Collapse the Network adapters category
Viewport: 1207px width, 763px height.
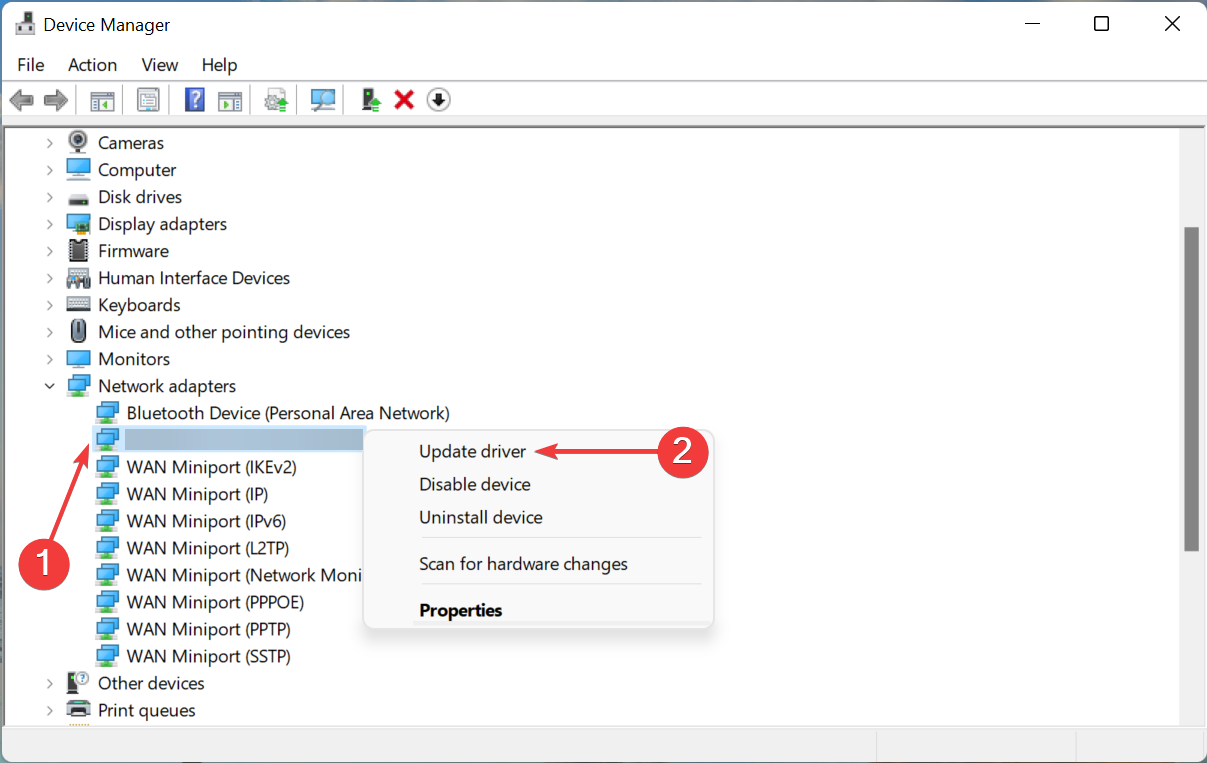(x=50, y=385)
